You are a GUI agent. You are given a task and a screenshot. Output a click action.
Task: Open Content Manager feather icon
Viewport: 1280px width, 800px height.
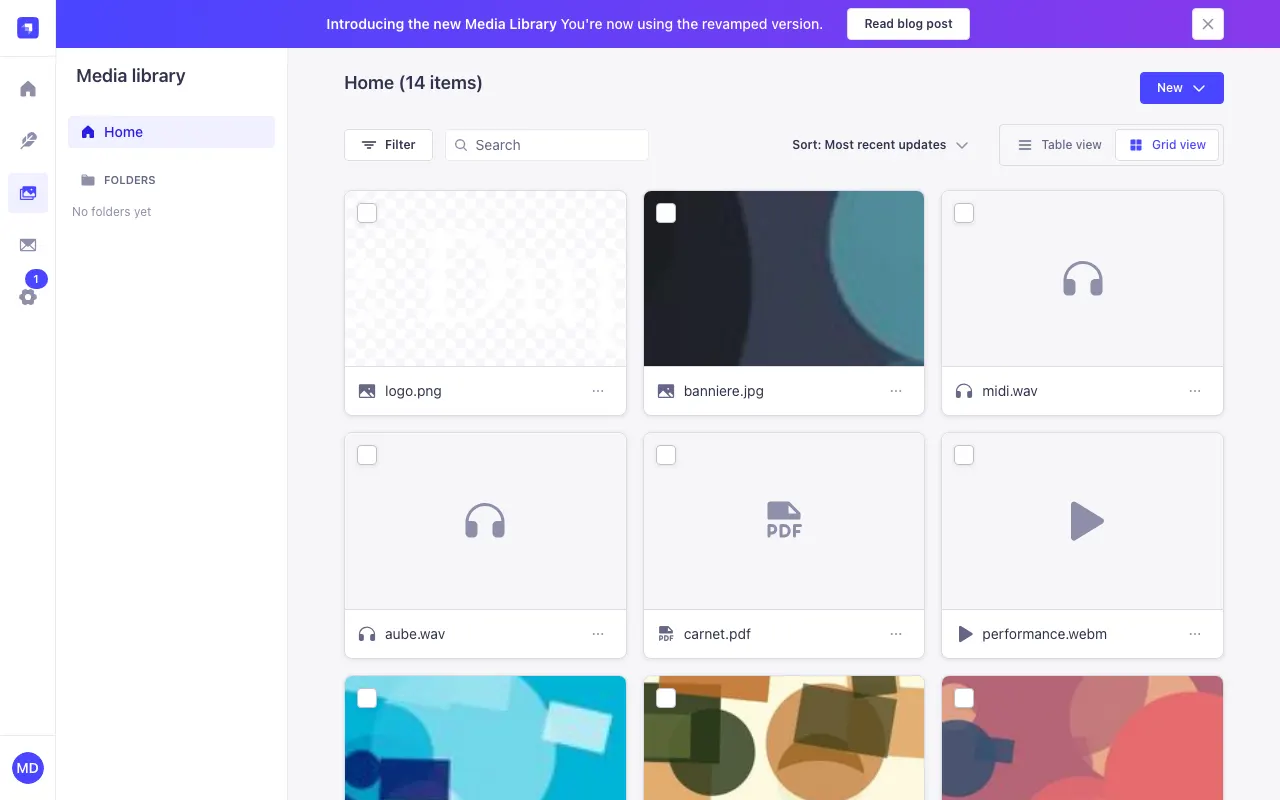28,141
